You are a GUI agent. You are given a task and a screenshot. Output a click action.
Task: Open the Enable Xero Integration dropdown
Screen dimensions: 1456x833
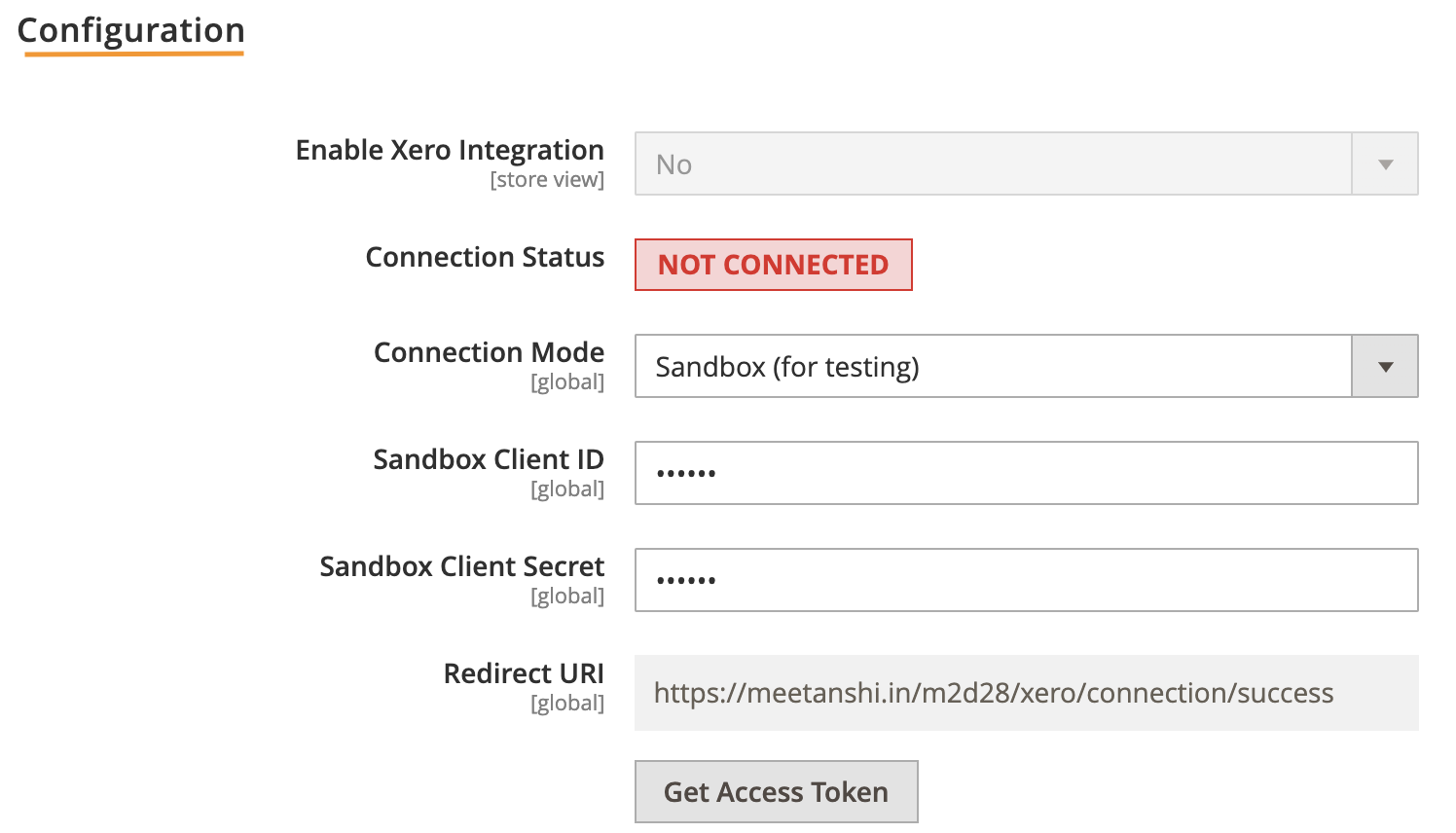tap(1026, 163)
